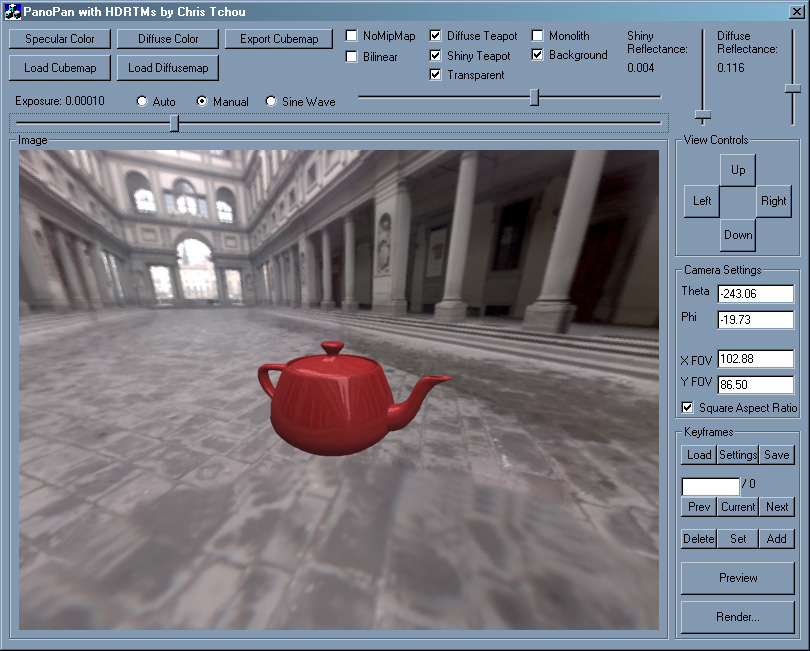
Task: Click the Load Cubemap button
Action: coord(60,68)
